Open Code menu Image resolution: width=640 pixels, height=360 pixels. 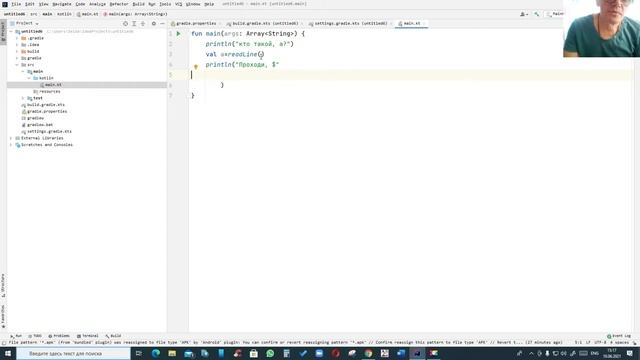tap(80, 4)
